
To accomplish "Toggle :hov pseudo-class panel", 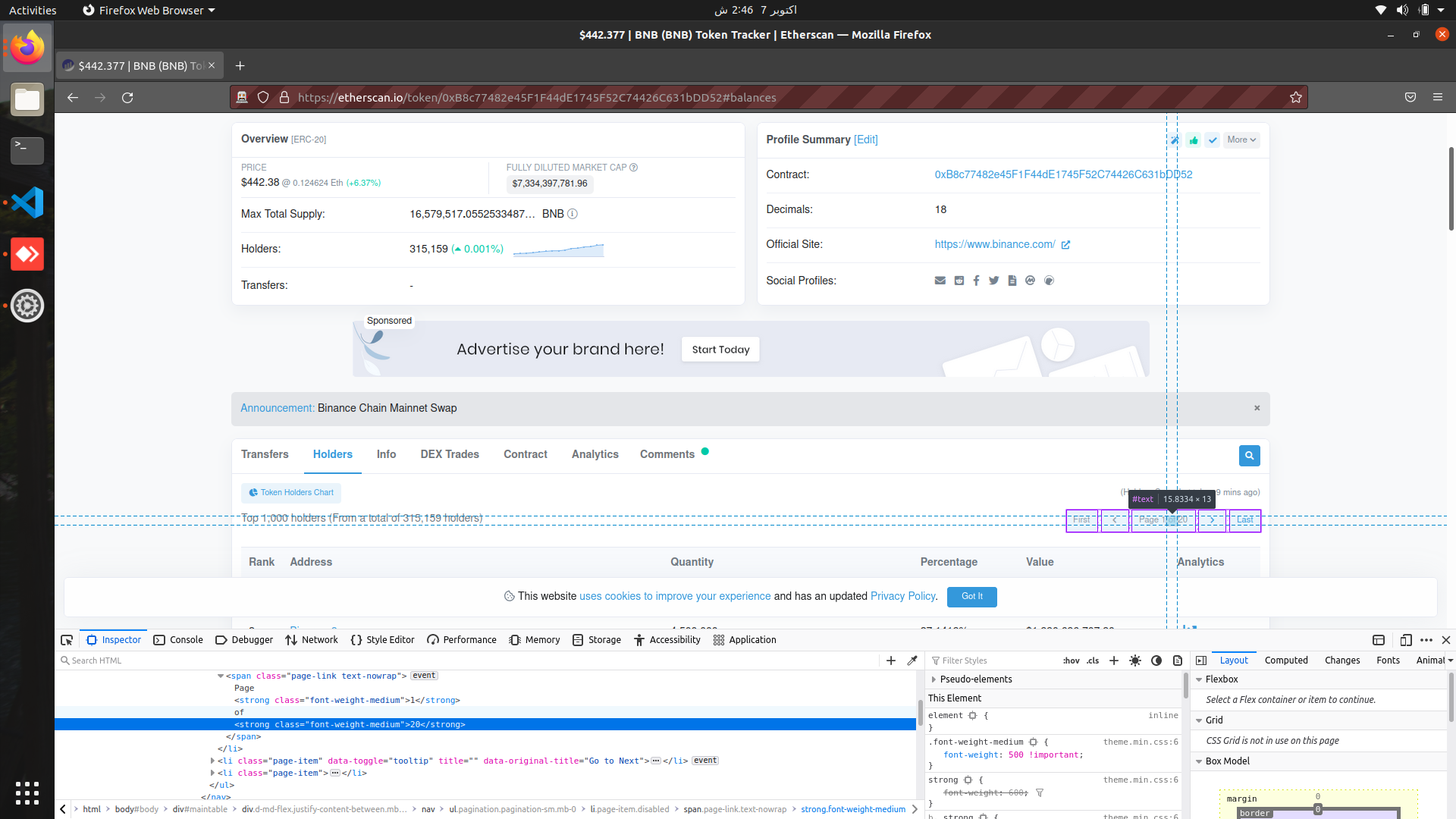I will point(1072,661).
